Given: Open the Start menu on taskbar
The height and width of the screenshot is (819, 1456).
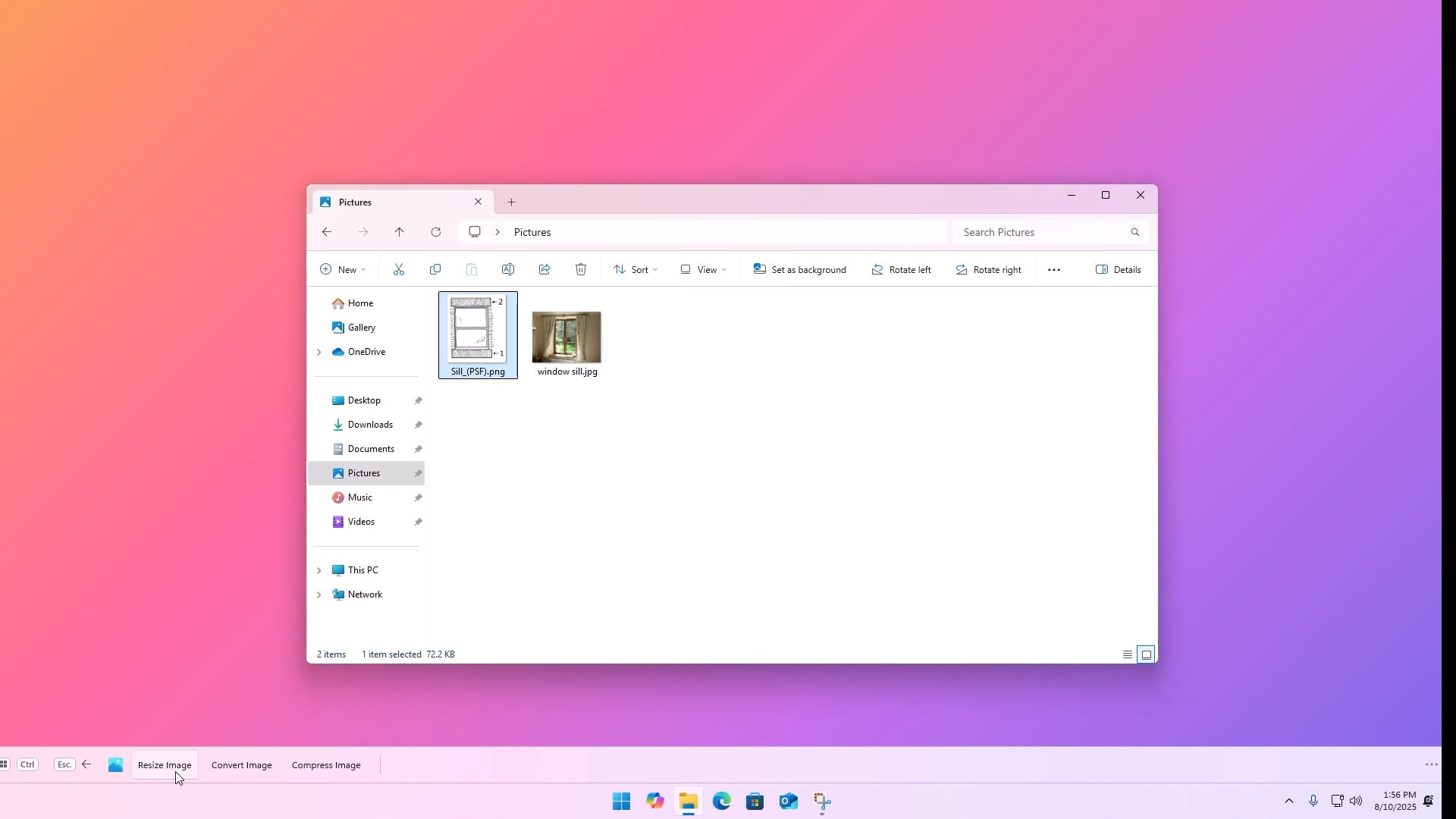Looking at the screenshot, I should pyautogui.click(x=621, y=802).
